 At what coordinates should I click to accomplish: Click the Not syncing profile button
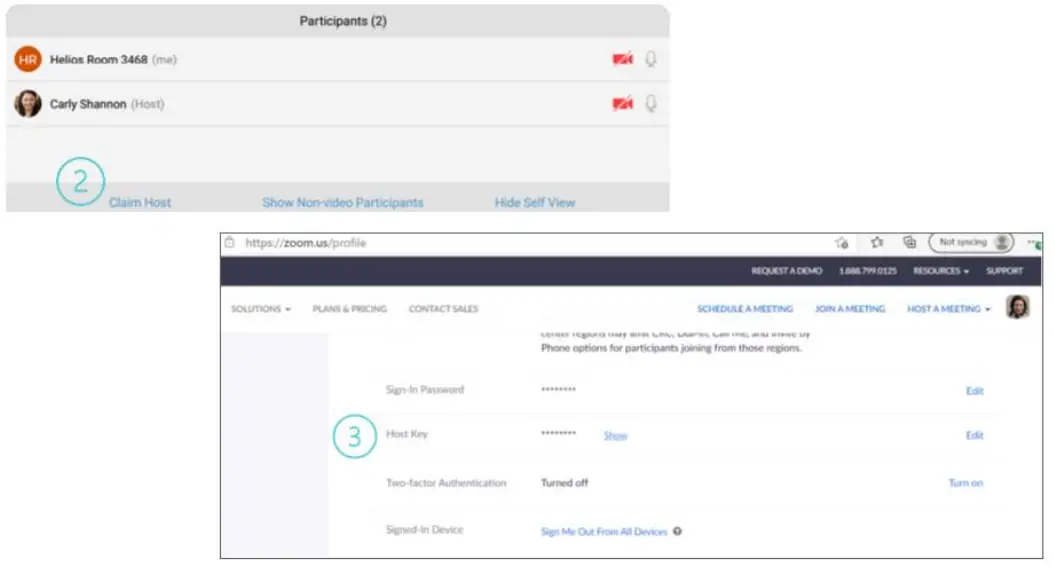(972, 242)
